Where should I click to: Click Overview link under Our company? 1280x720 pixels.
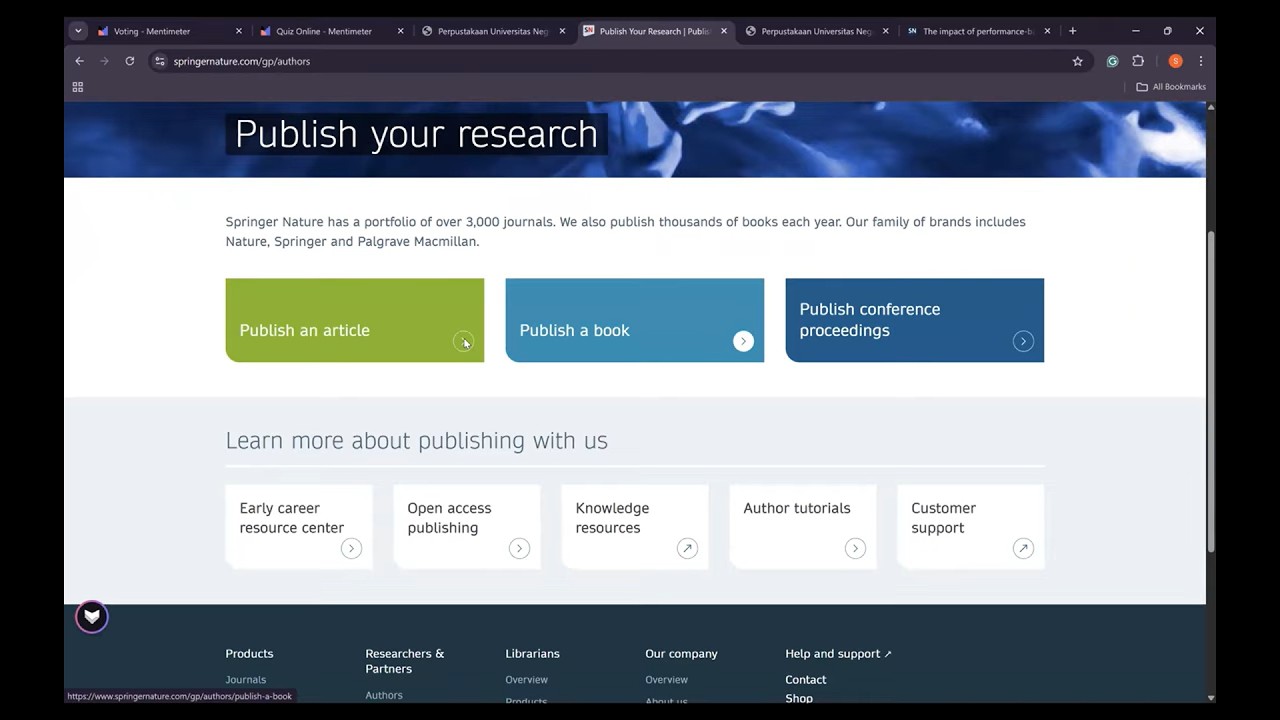(667, 680)
